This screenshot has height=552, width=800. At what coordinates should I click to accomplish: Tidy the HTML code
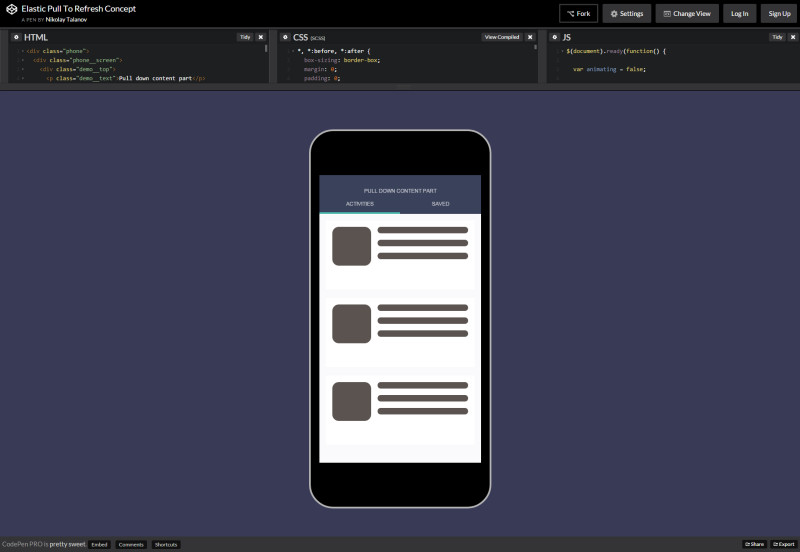coord(245,37)
